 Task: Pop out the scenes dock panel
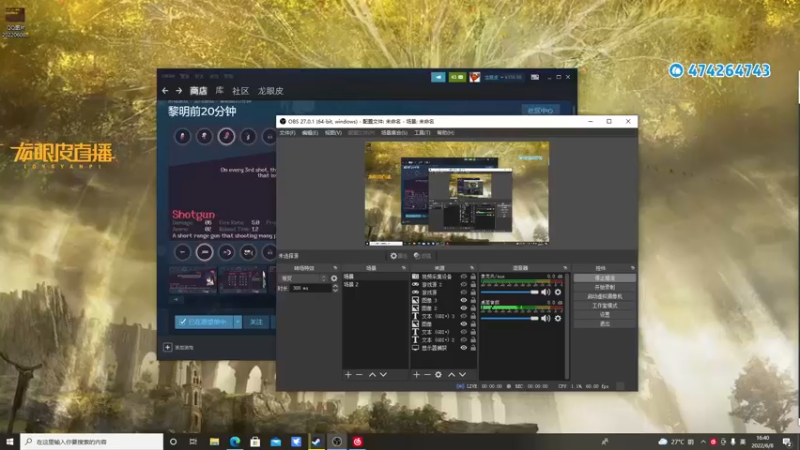coord(404,268)
